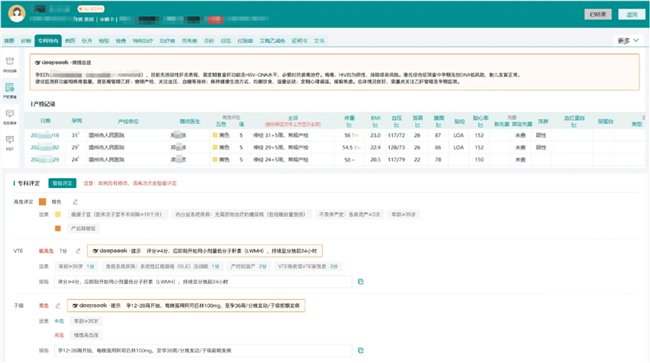The image size is (650, 363).
Task: Switch to the 专科特有 tab
Action: pyautogui.click(x=48, y=41)
